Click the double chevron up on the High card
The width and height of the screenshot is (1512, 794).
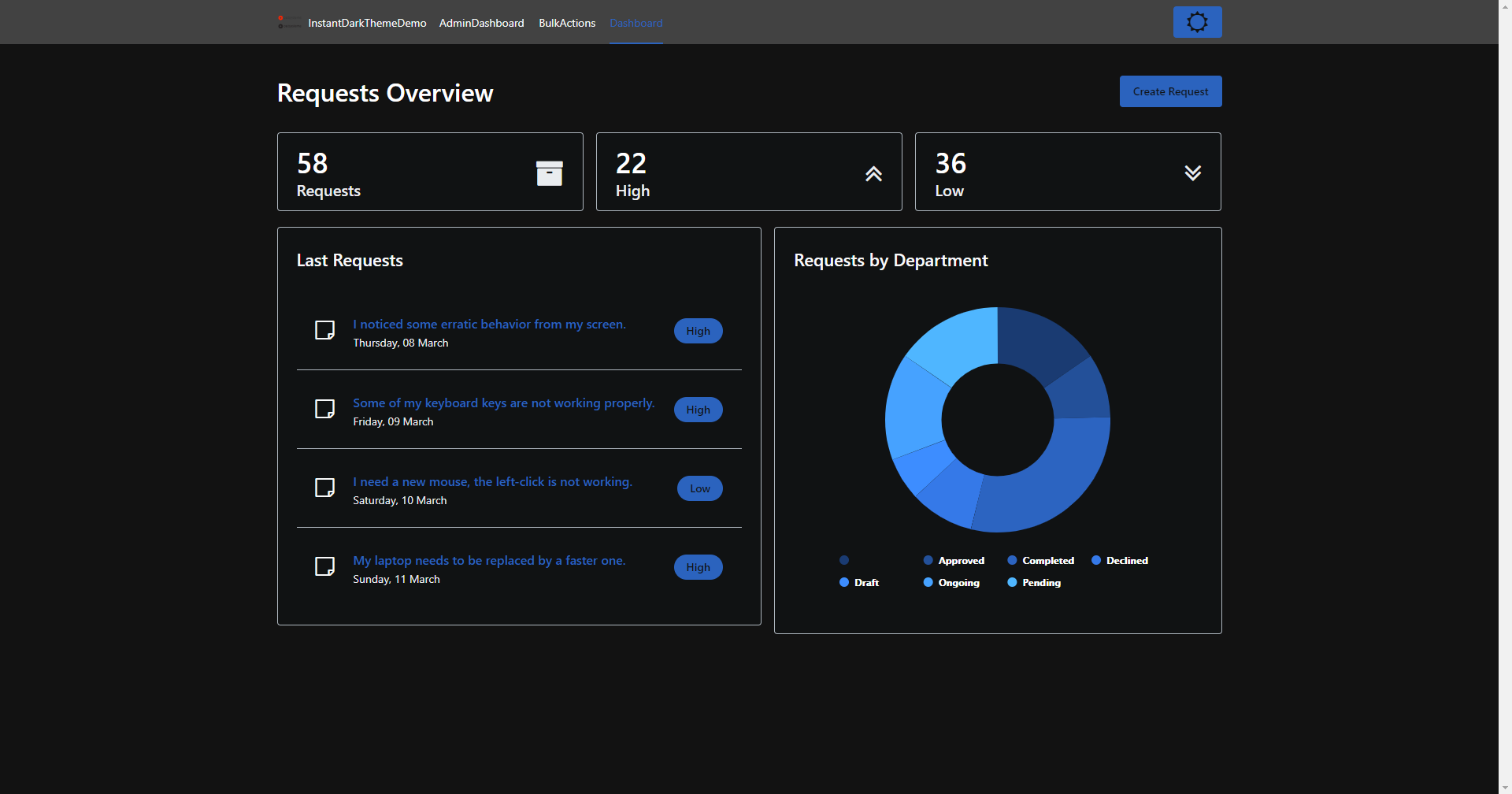[x=873, y=173]
